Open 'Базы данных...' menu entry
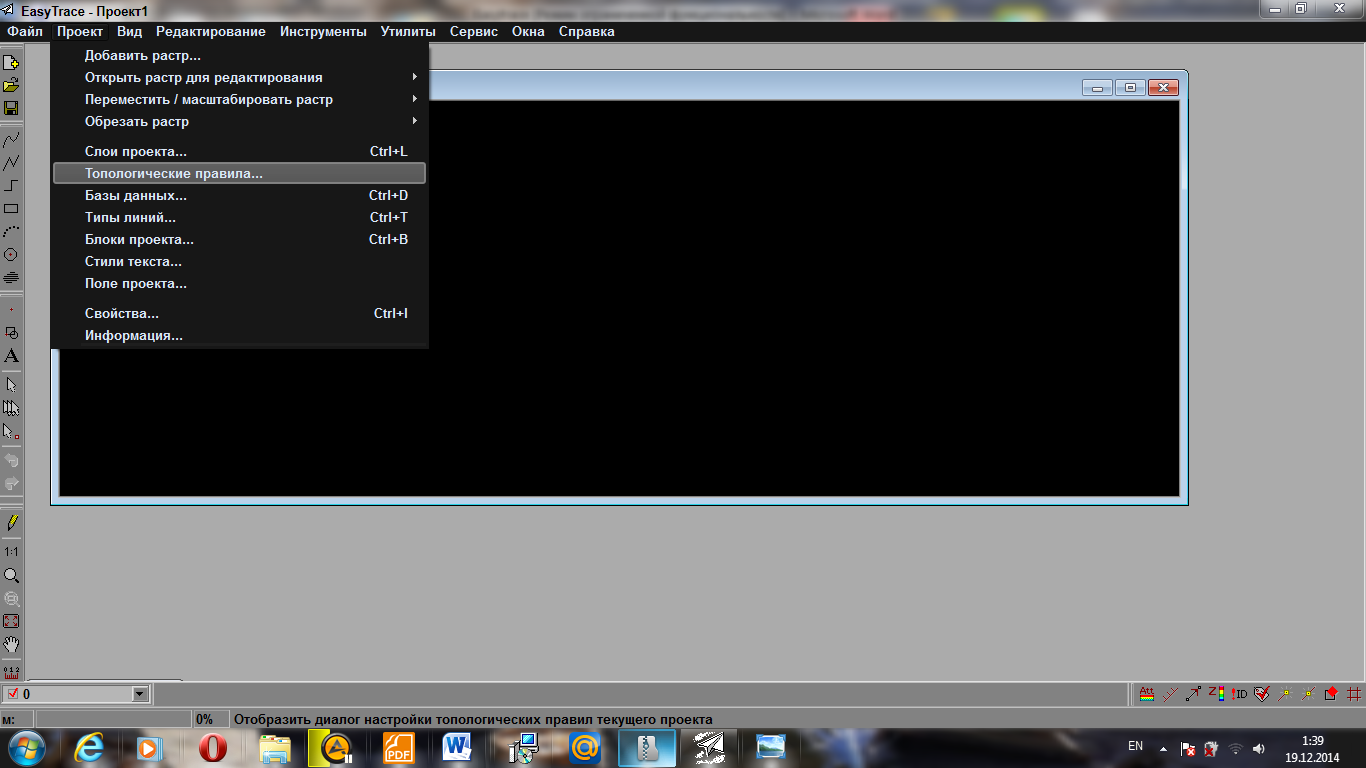 [x=240, y=195]
